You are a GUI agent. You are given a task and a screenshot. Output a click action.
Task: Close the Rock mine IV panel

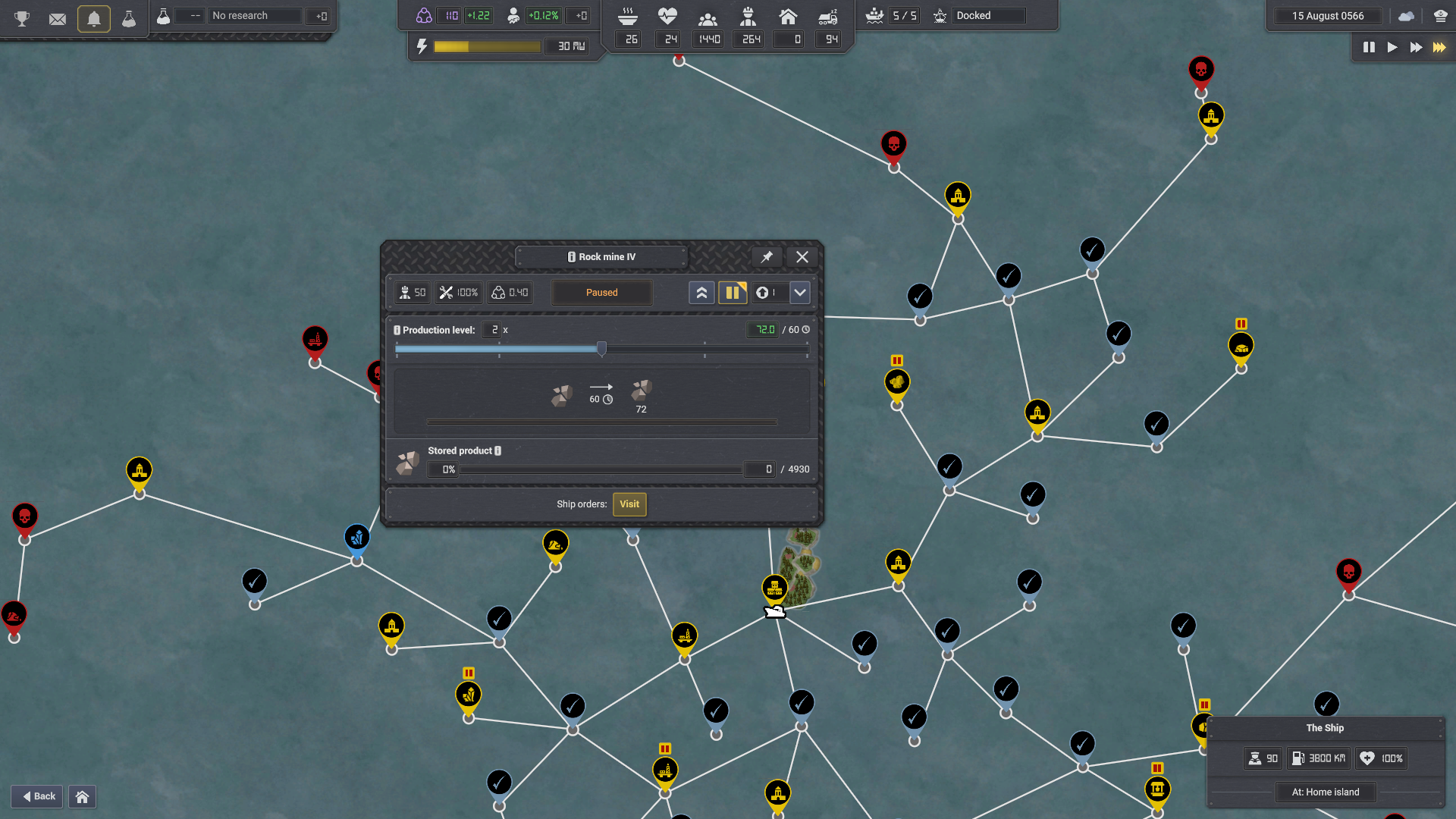802,257
